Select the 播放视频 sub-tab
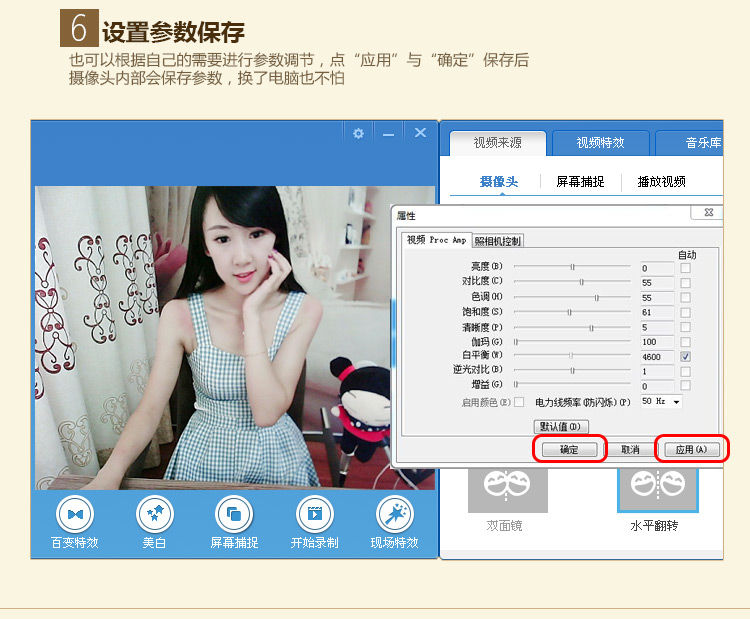750x619 pixels. tap(662, 181)
